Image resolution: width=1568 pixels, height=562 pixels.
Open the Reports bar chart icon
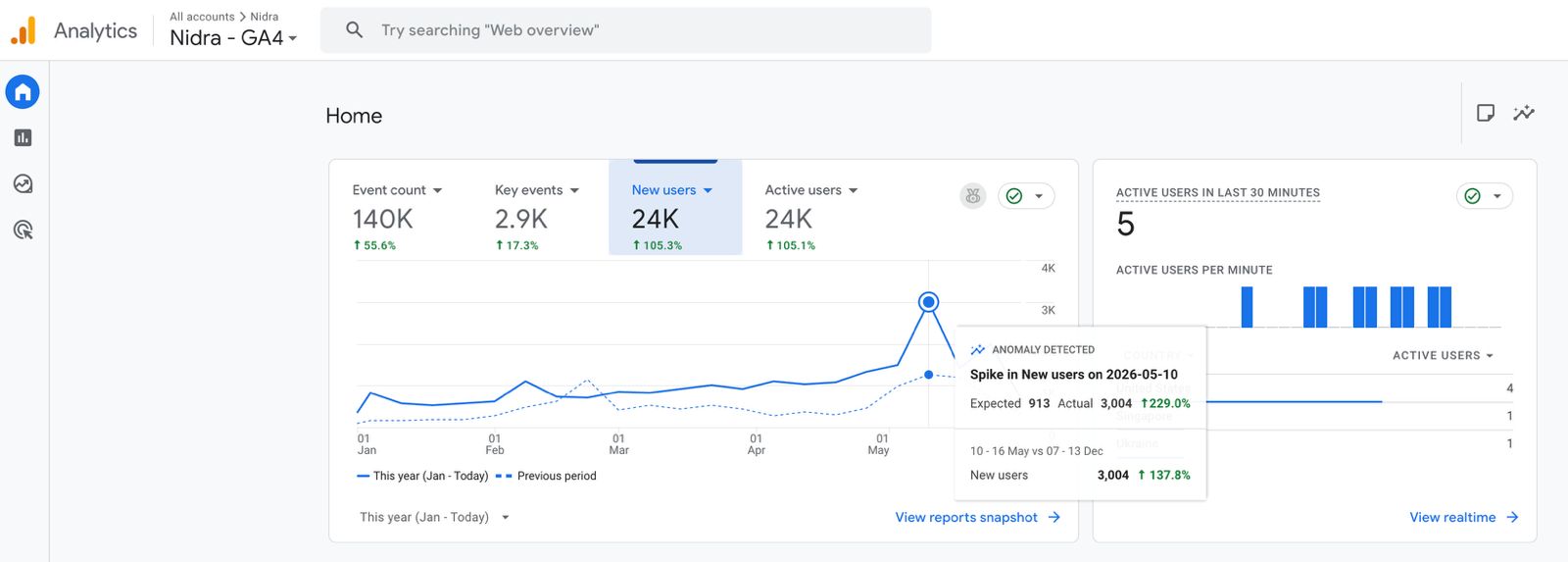point(23,138)
